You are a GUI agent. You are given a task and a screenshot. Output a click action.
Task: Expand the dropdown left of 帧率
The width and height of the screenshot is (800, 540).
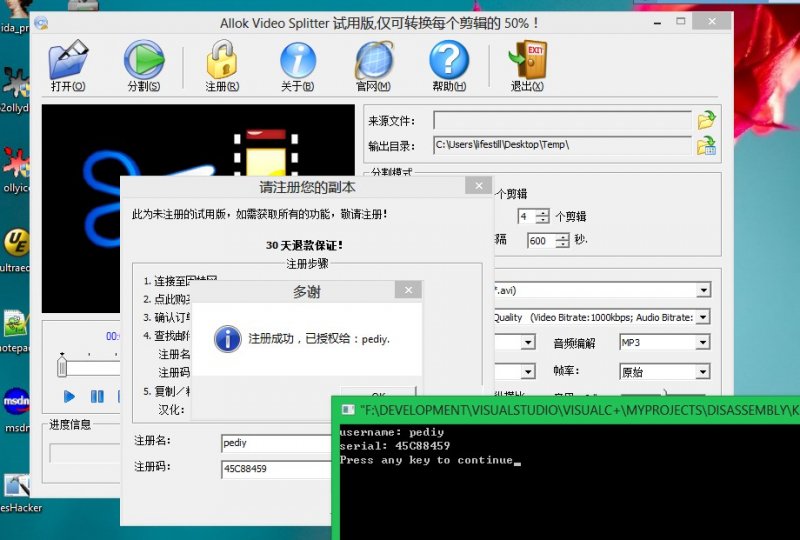tap(528, 372)
